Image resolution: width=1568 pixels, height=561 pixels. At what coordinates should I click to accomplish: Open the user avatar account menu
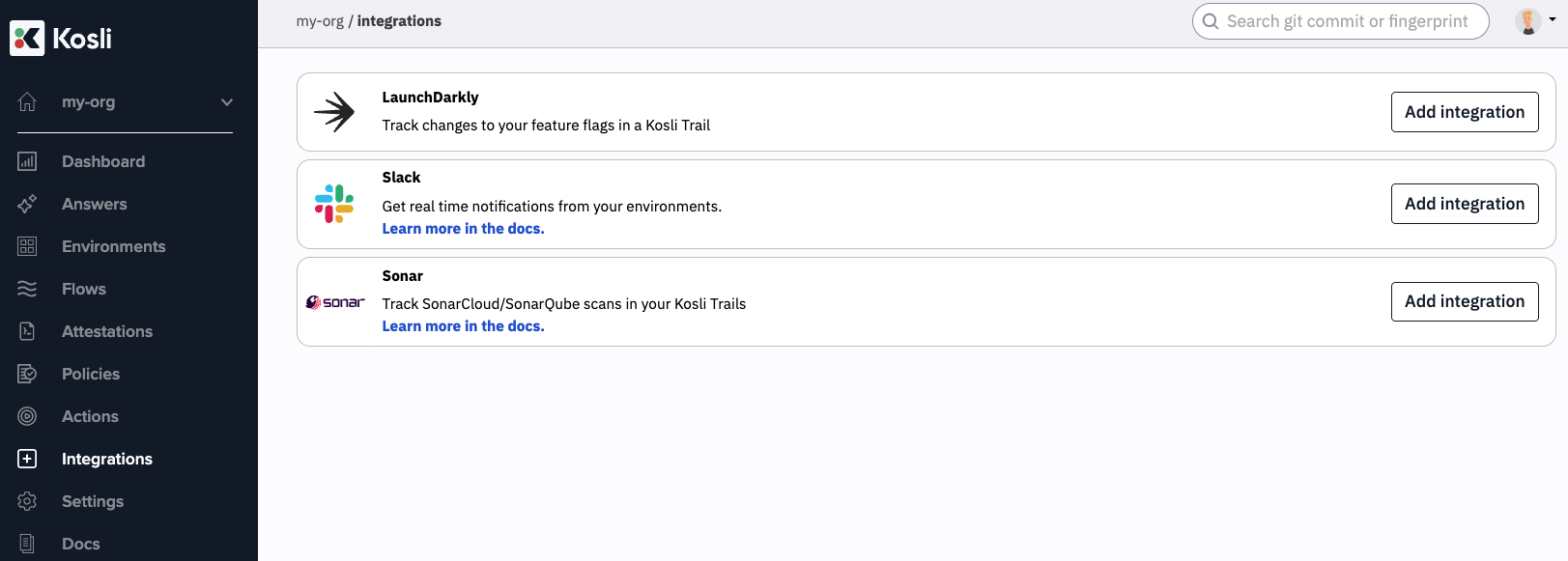point(1534,21)
